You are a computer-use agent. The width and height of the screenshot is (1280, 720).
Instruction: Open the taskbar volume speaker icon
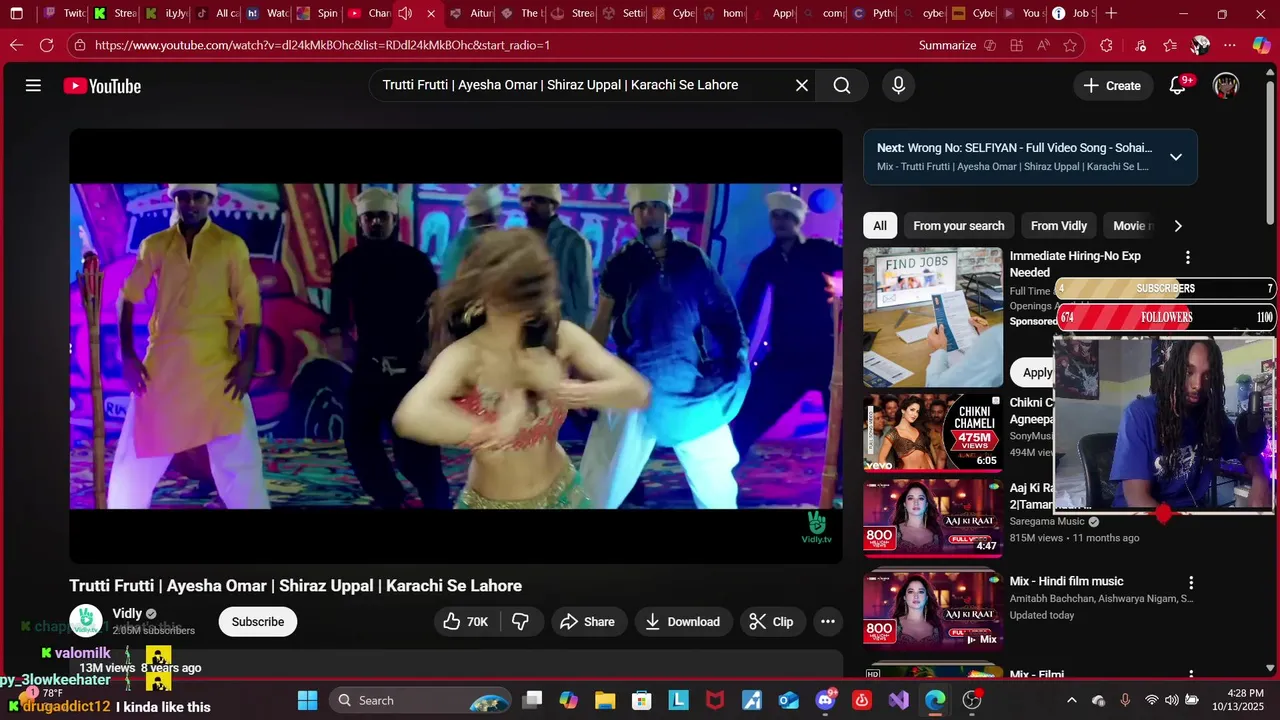point(1172,700)
